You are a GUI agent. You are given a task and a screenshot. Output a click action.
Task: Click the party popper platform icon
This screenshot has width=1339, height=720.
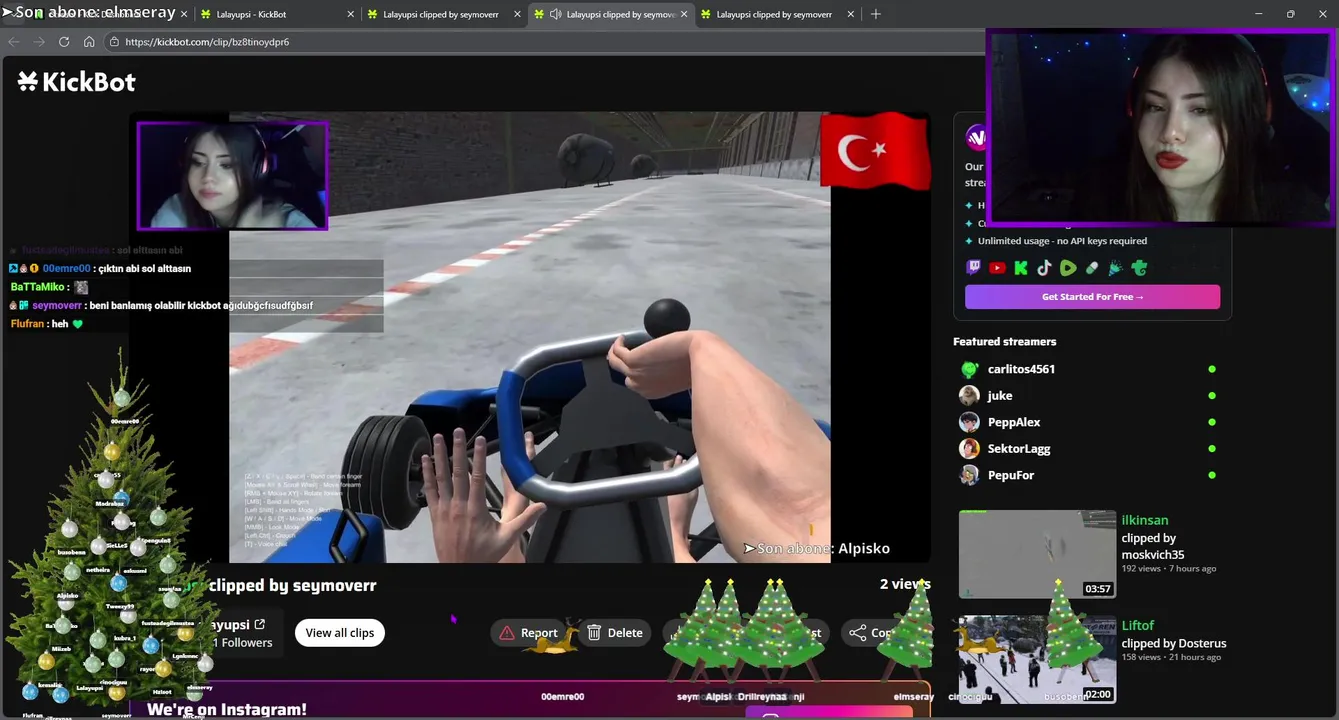(1115, 268)
